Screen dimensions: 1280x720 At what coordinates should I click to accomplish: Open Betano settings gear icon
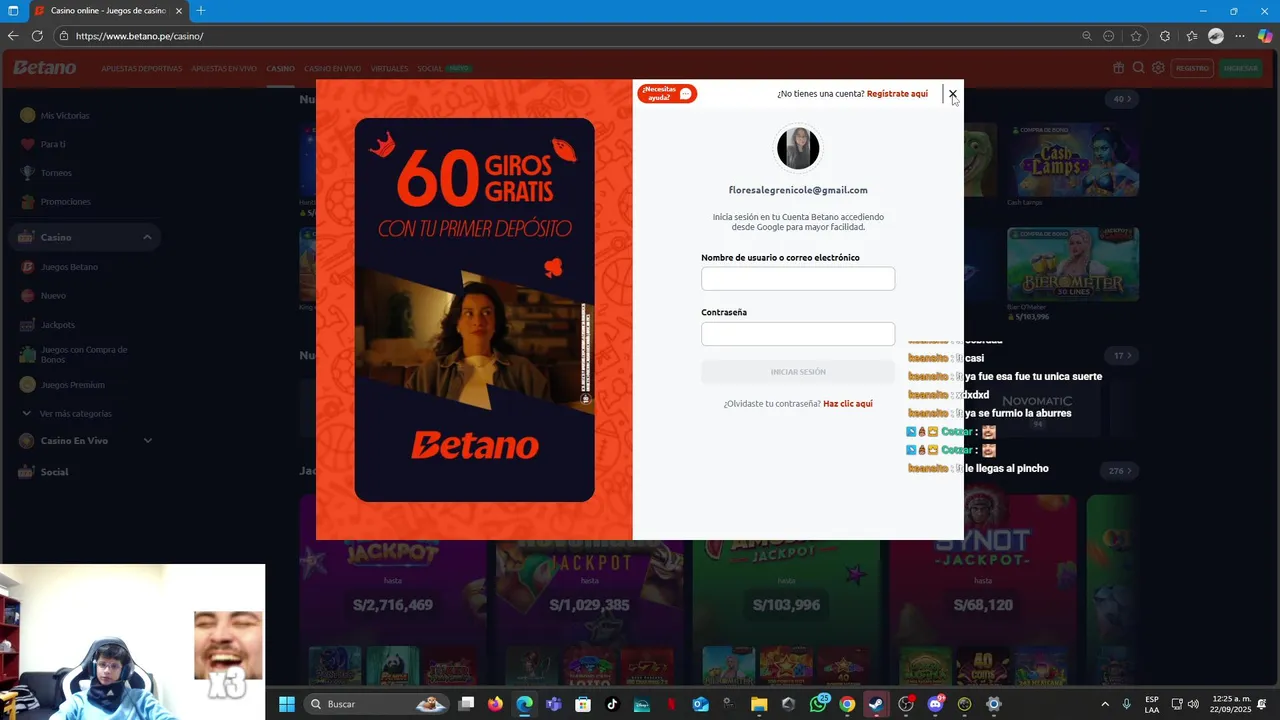(1158, 68)
